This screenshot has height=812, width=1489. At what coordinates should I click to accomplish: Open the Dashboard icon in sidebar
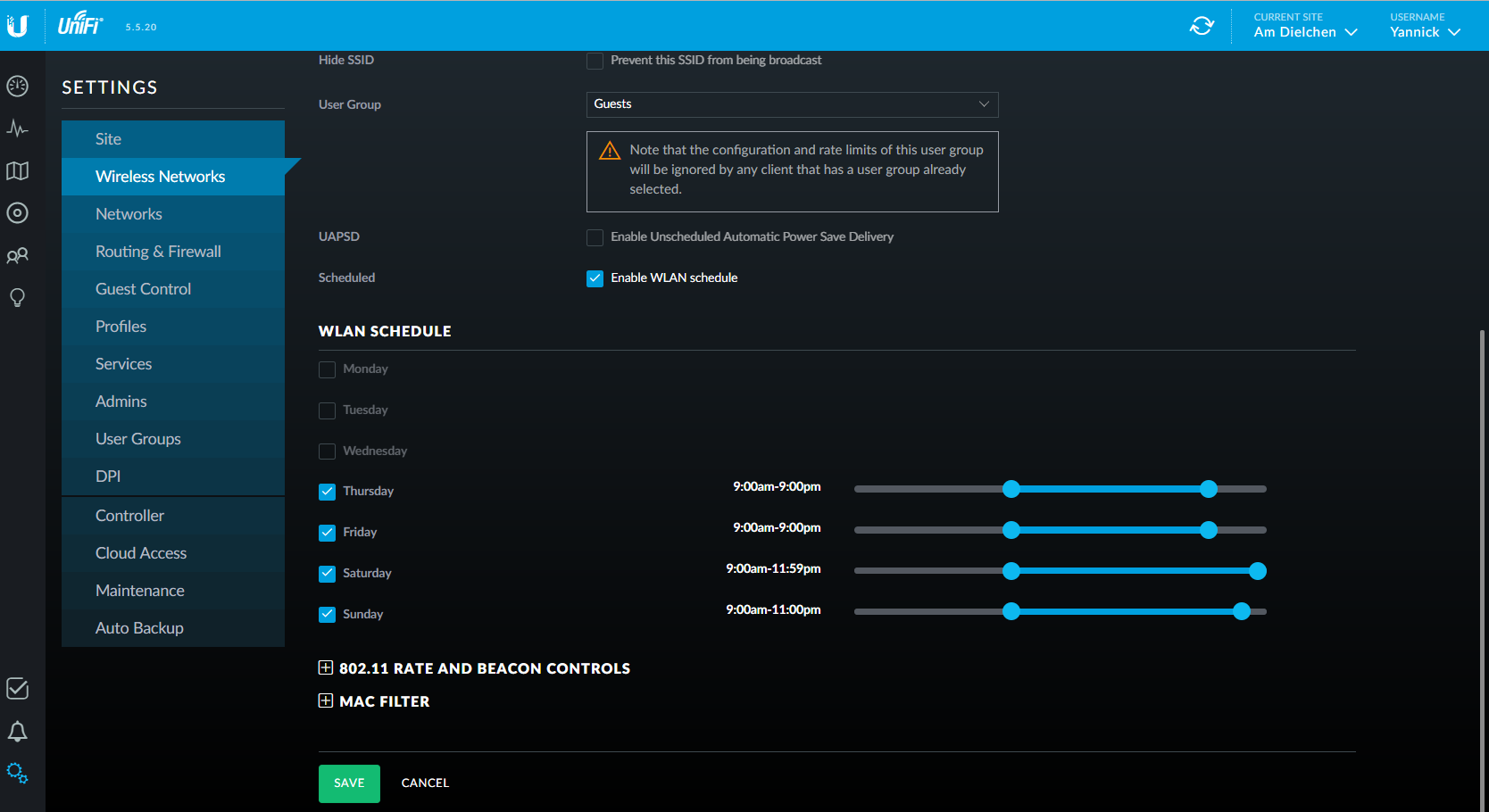click(18, 87)
